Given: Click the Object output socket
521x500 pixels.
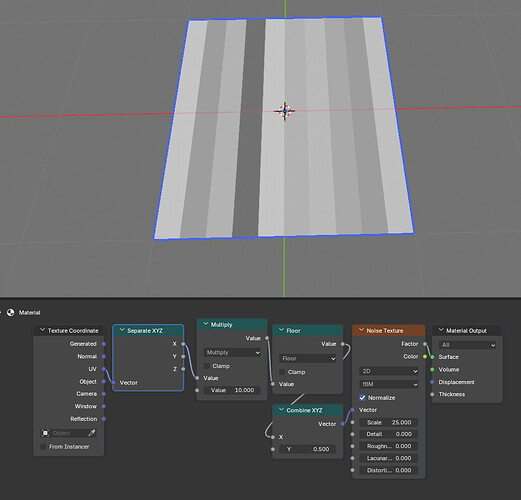Looking at the screenshot, I should click(104, 381).
